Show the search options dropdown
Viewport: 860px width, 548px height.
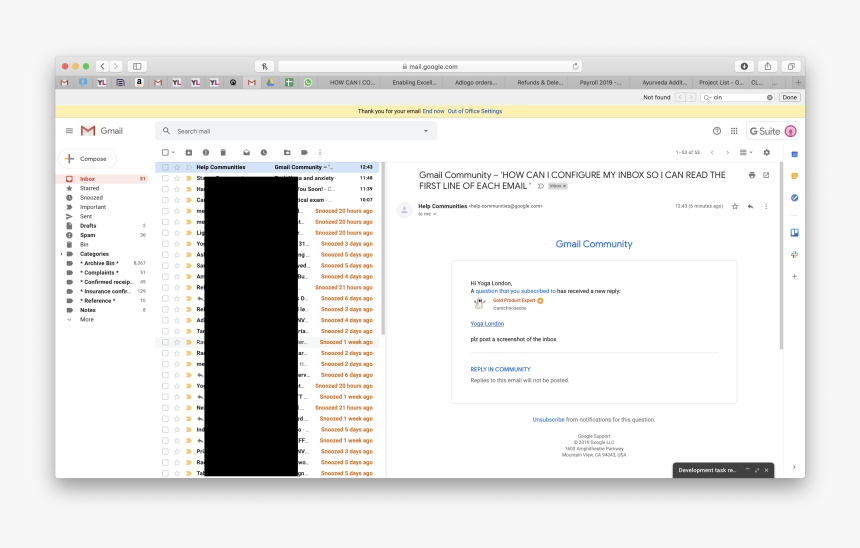426,131
